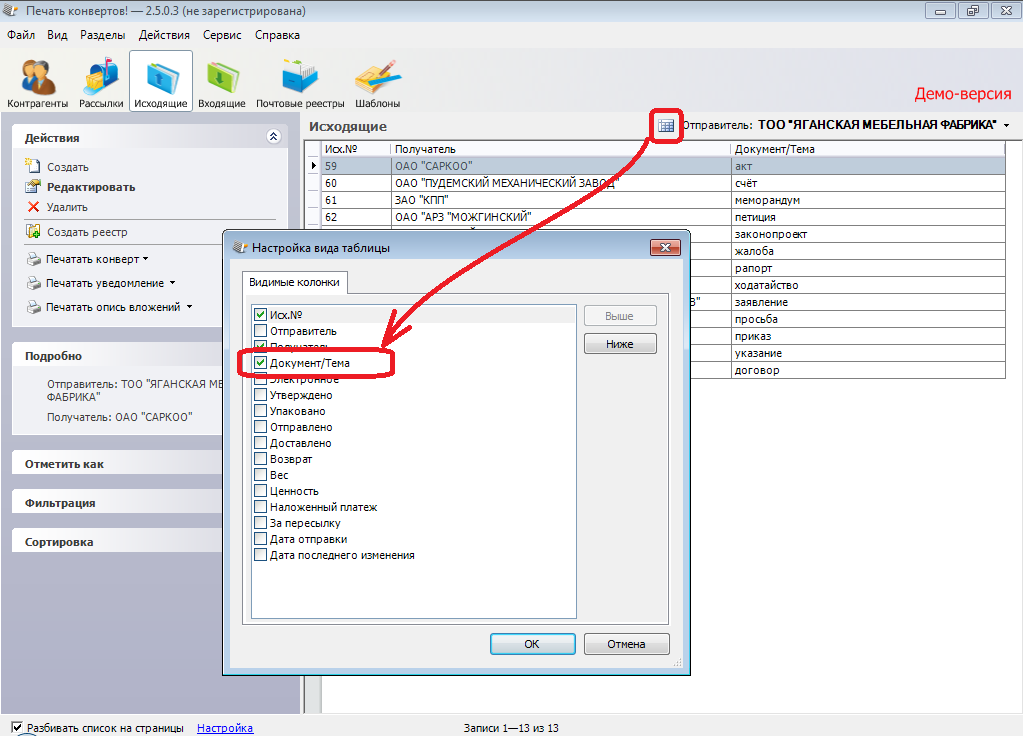Toggle Разбивать список на страницы checkbox
Screen dimensions: 1023x736
(x=17, y=727)
